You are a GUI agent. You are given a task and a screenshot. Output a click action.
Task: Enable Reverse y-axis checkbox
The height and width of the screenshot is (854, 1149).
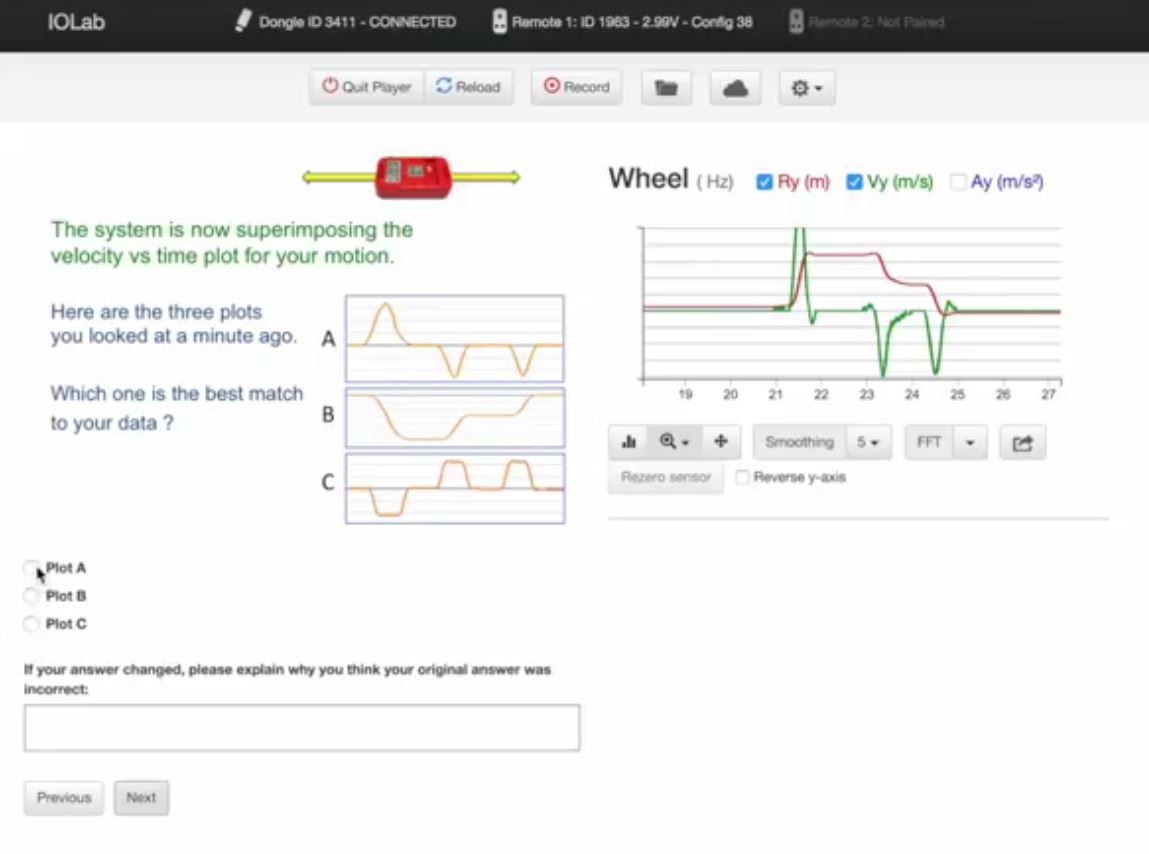(x=742, y=478)
